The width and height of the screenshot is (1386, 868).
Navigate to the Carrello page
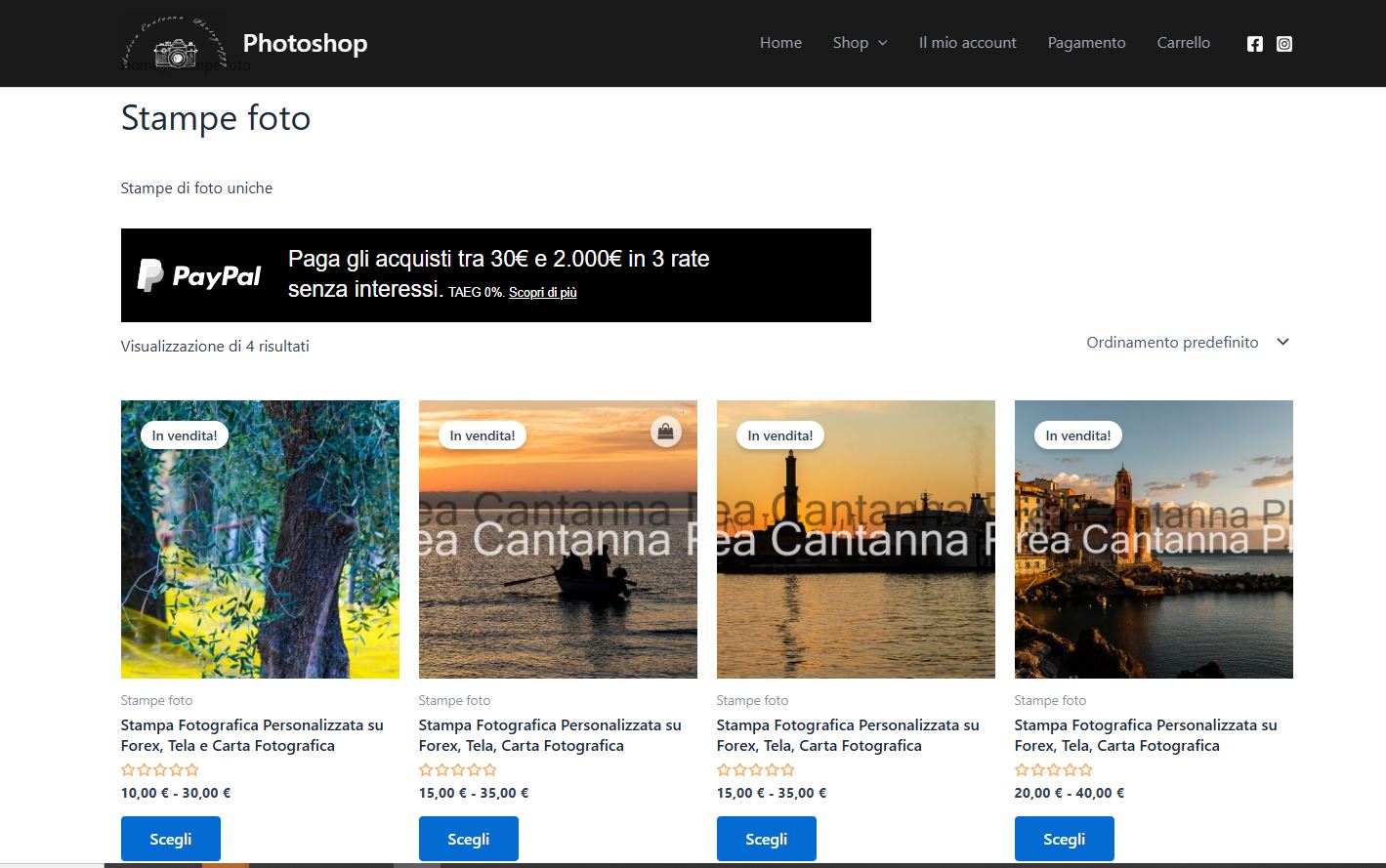pos(1183,43)
